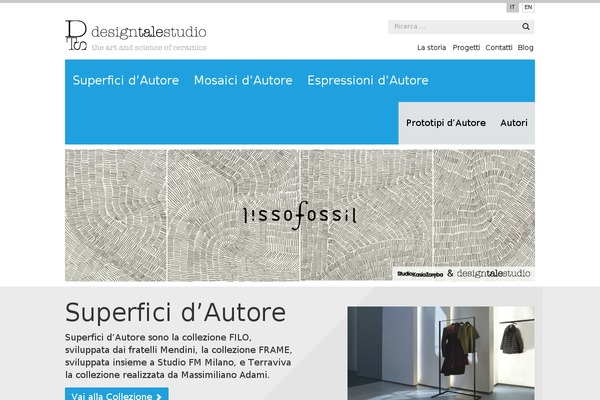The height and width of the screenshot is (400, 600).
Task: Open the designtalestudio logo homepage
Action: [136, 35]
